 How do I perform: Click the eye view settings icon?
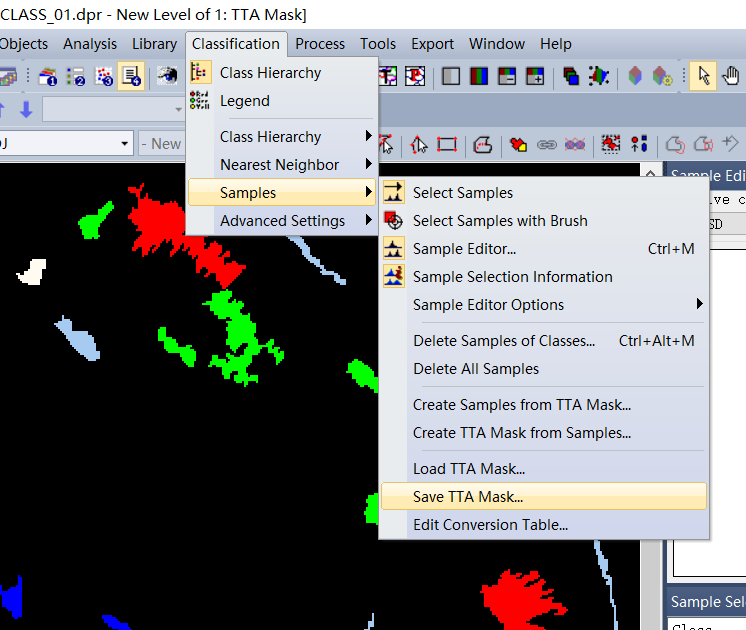(167, 76)
